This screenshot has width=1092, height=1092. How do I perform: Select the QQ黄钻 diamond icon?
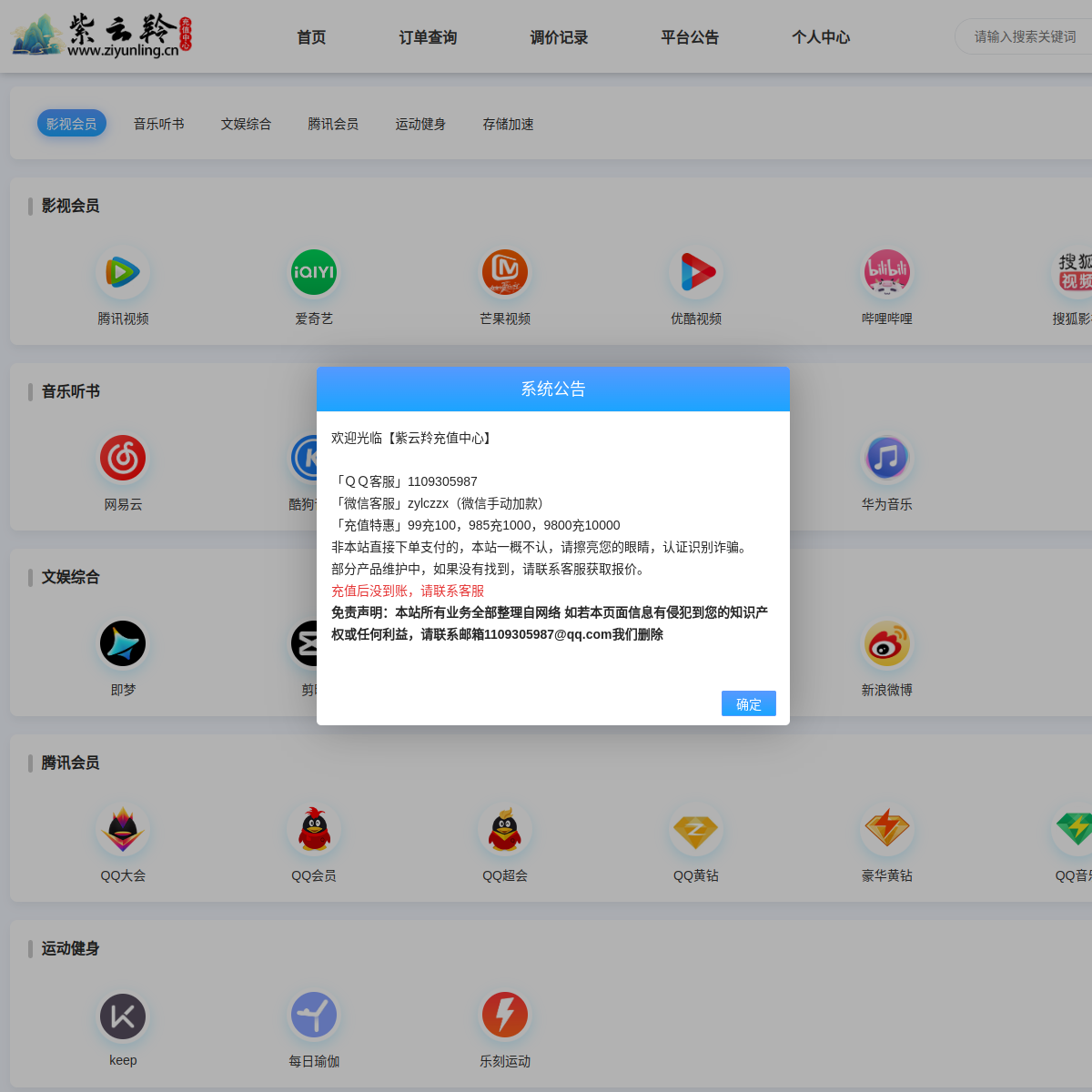tap(696, 829)
